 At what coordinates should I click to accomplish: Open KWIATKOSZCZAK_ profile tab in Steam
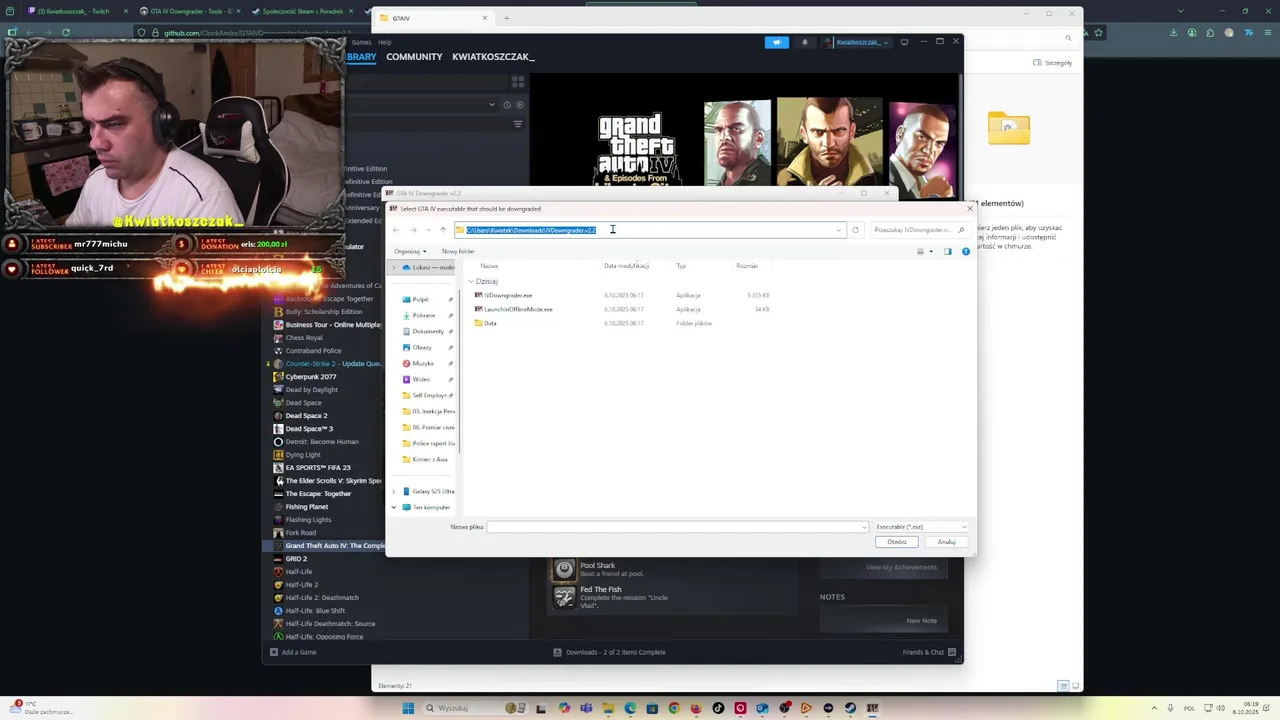493,57
